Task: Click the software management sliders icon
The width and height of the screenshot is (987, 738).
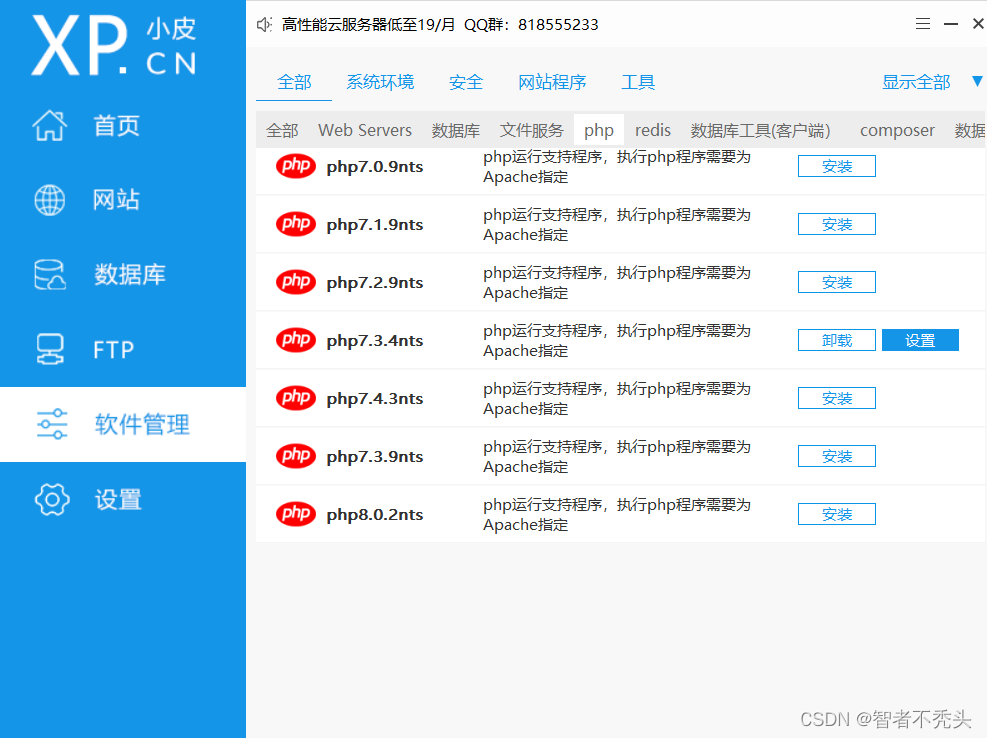Action: pos(52,424)
